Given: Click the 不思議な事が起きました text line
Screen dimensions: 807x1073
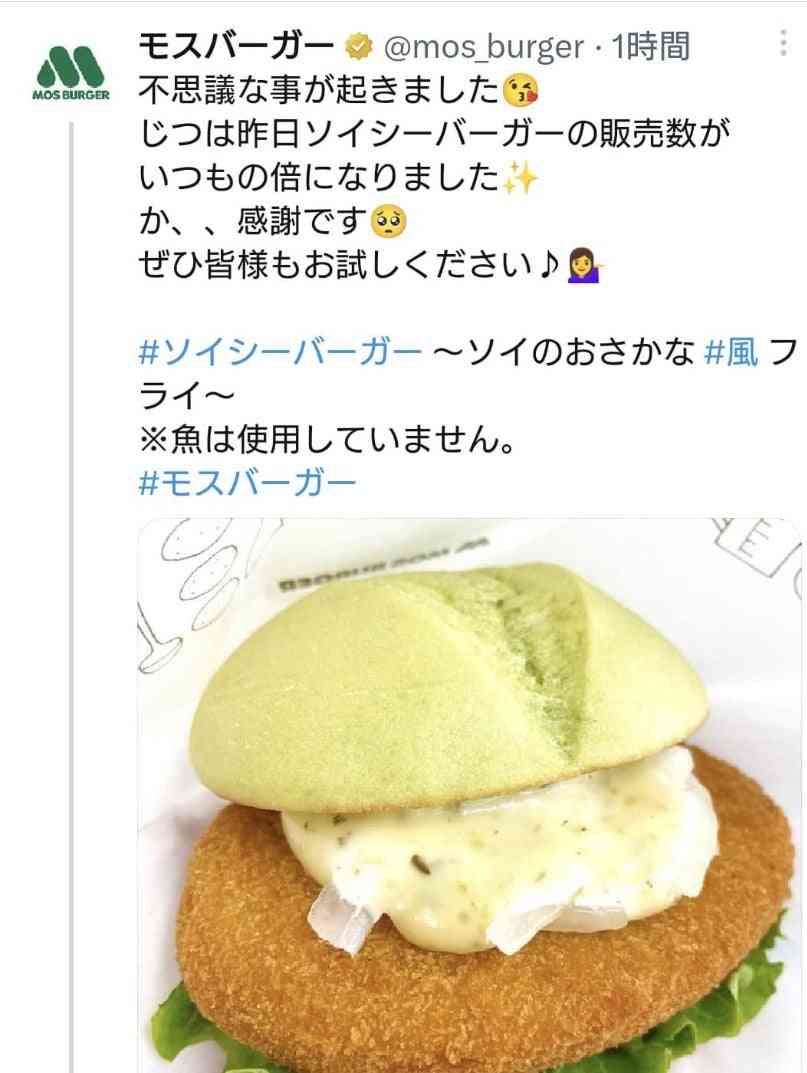Looking at the screenshot, I should [x=320, y=90].
